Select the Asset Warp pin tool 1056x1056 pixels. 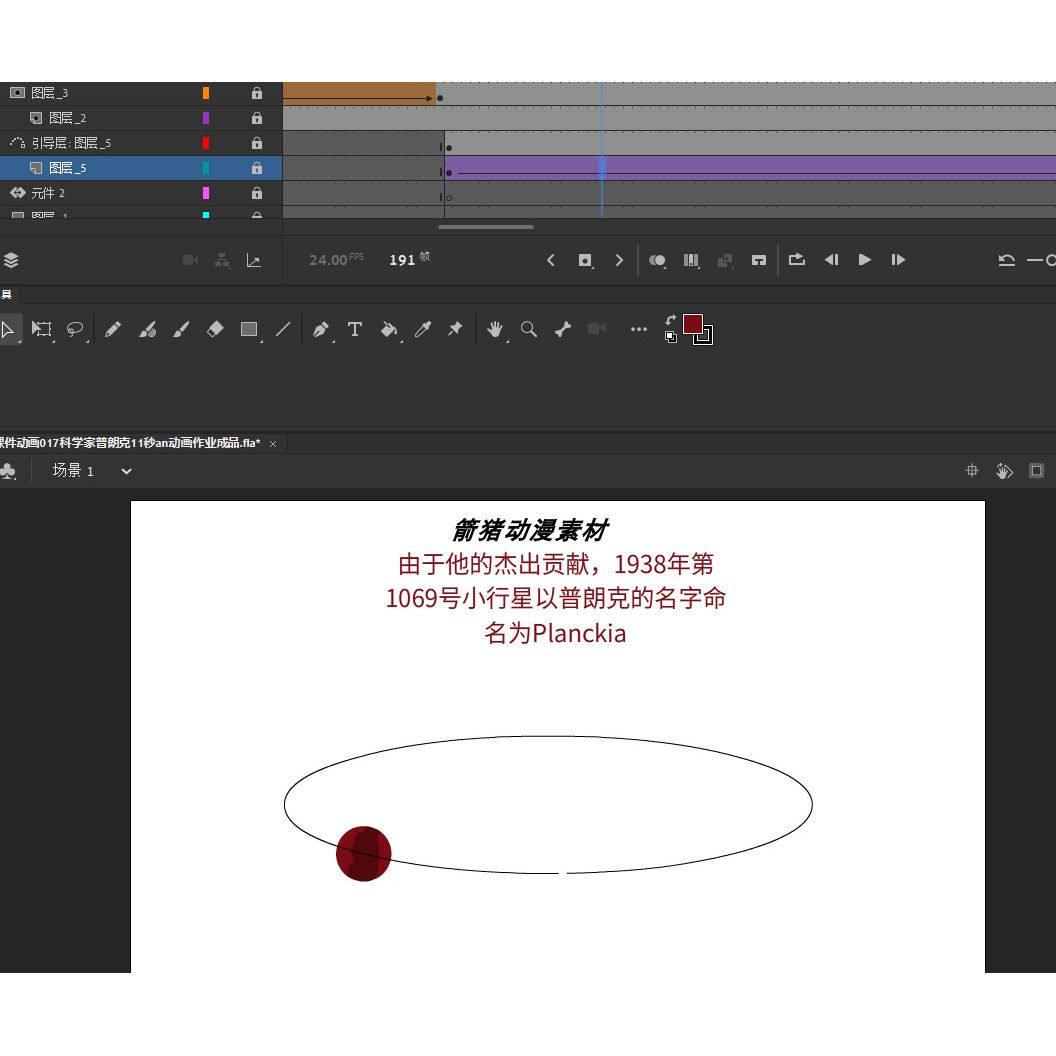point(456,329)
